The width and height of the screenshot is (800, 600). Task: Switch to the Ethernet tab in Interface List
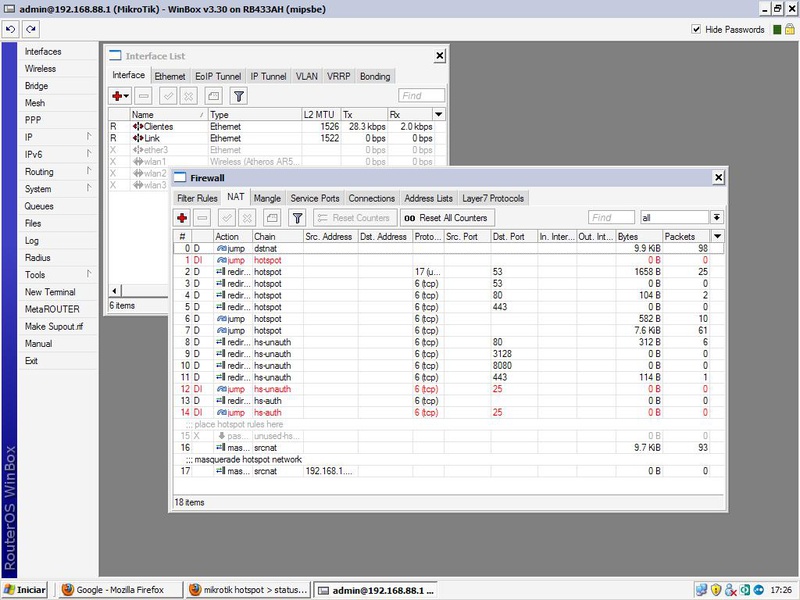tap(170, 76)
